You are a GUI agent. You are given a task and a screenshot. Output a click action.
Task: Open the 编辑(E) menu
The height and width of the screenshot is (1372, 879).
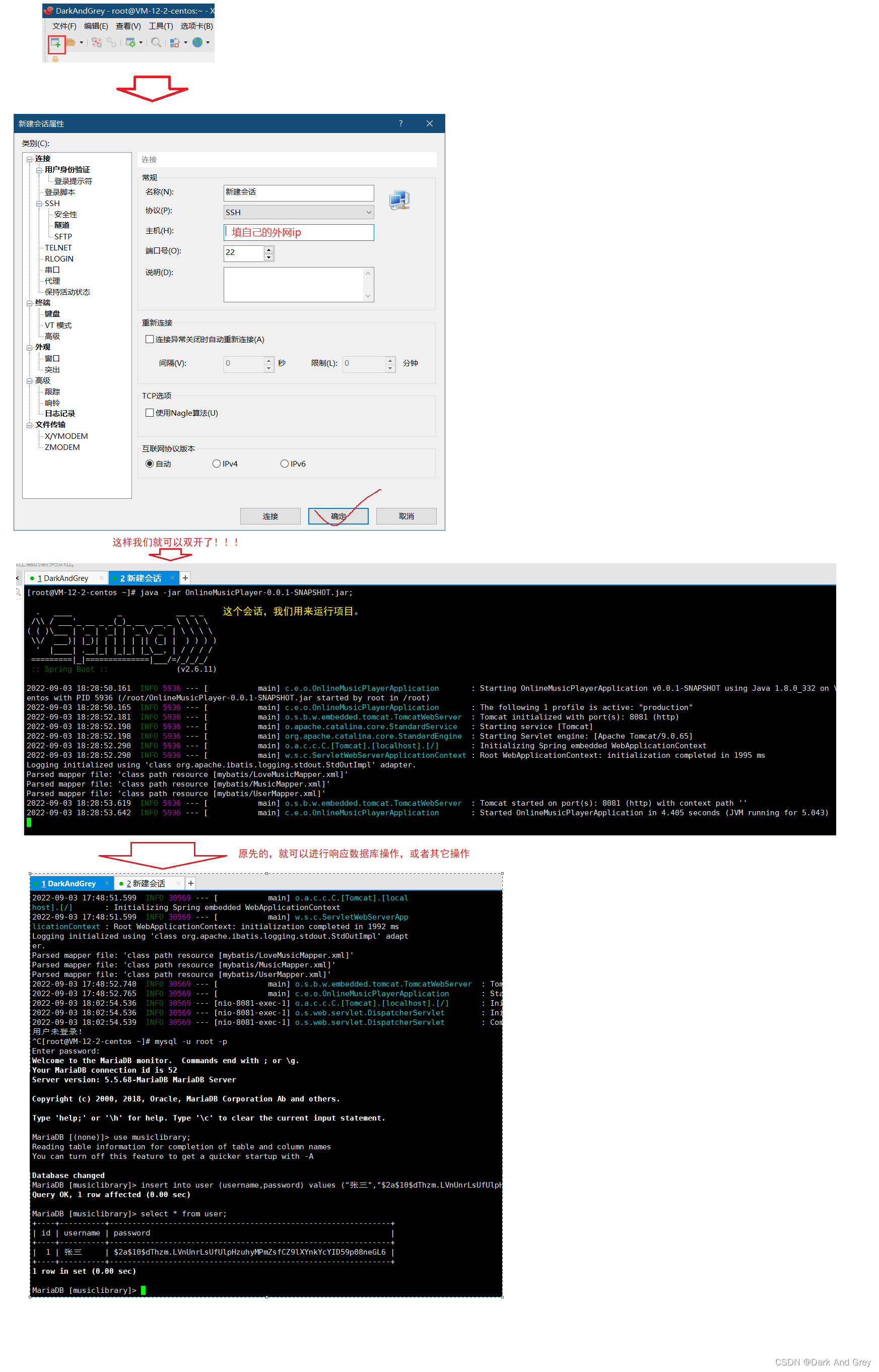point(96,26)
